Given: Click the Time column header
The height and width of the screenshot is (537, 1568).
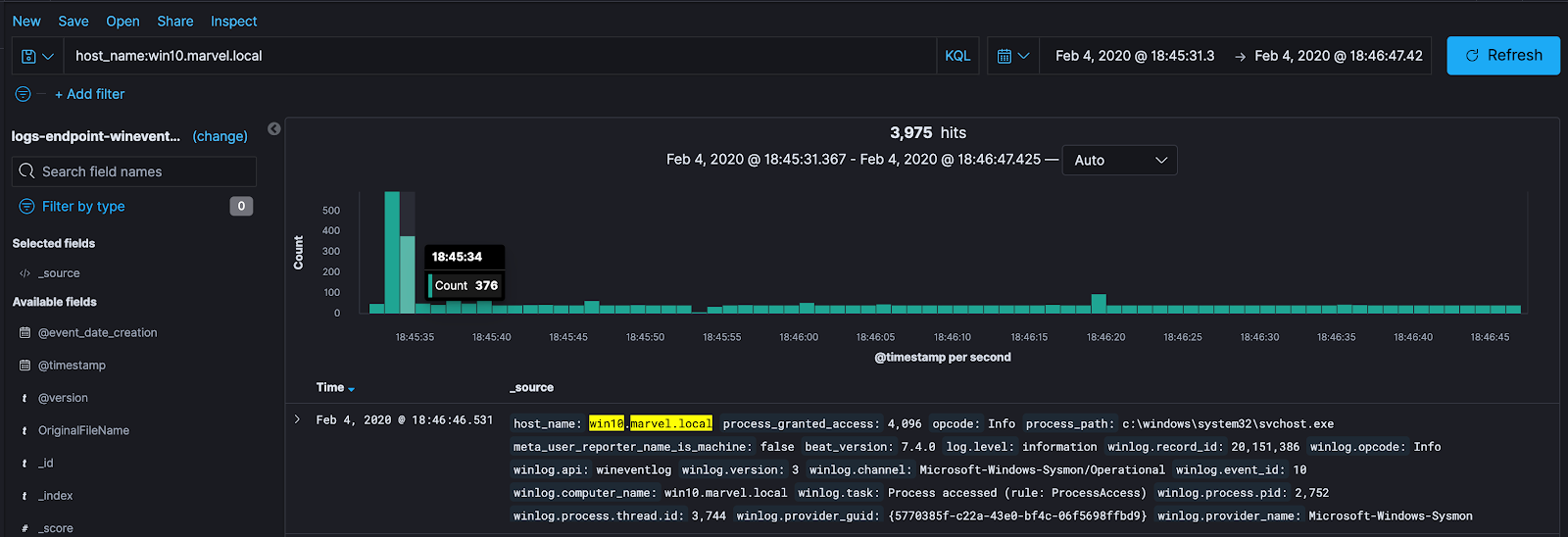Looking at the screenshot, I should point(329,388).
